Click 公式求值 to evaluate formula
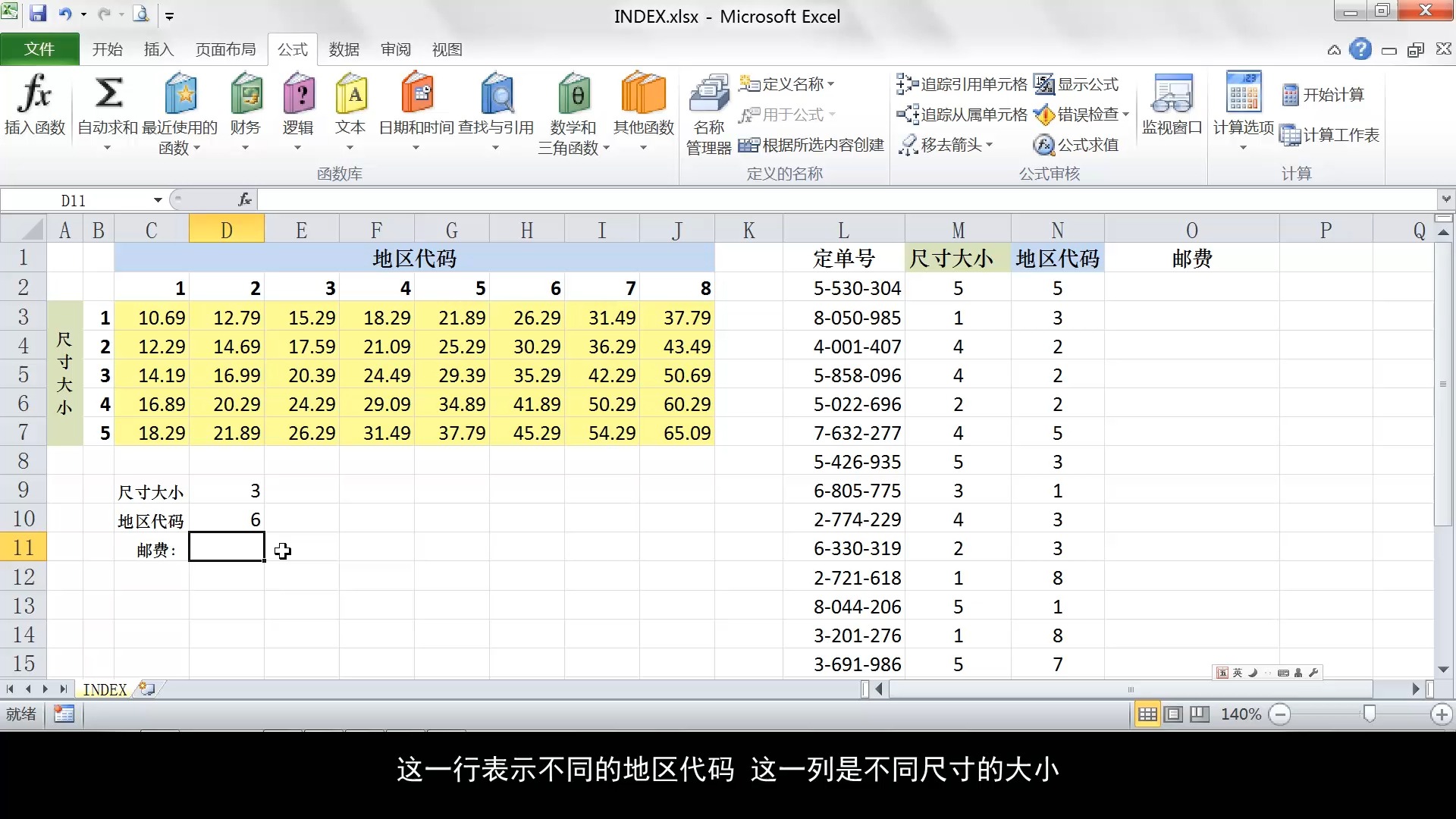Image resolution: width=1456 pixels, height=819 pixels. [1078, 145]
